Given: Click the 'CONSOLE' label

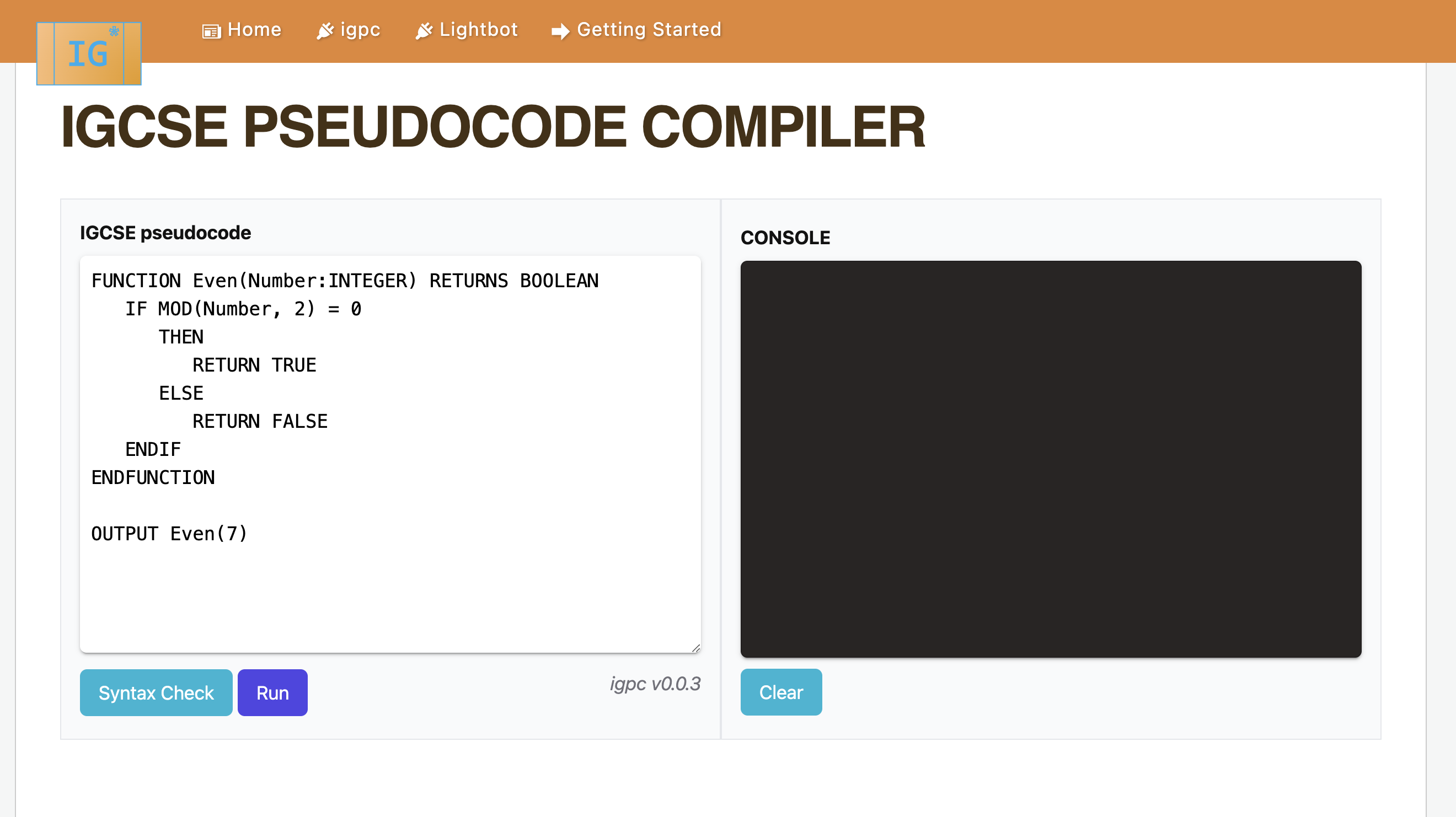Looking at the screenshot, I should pos(786,238).
